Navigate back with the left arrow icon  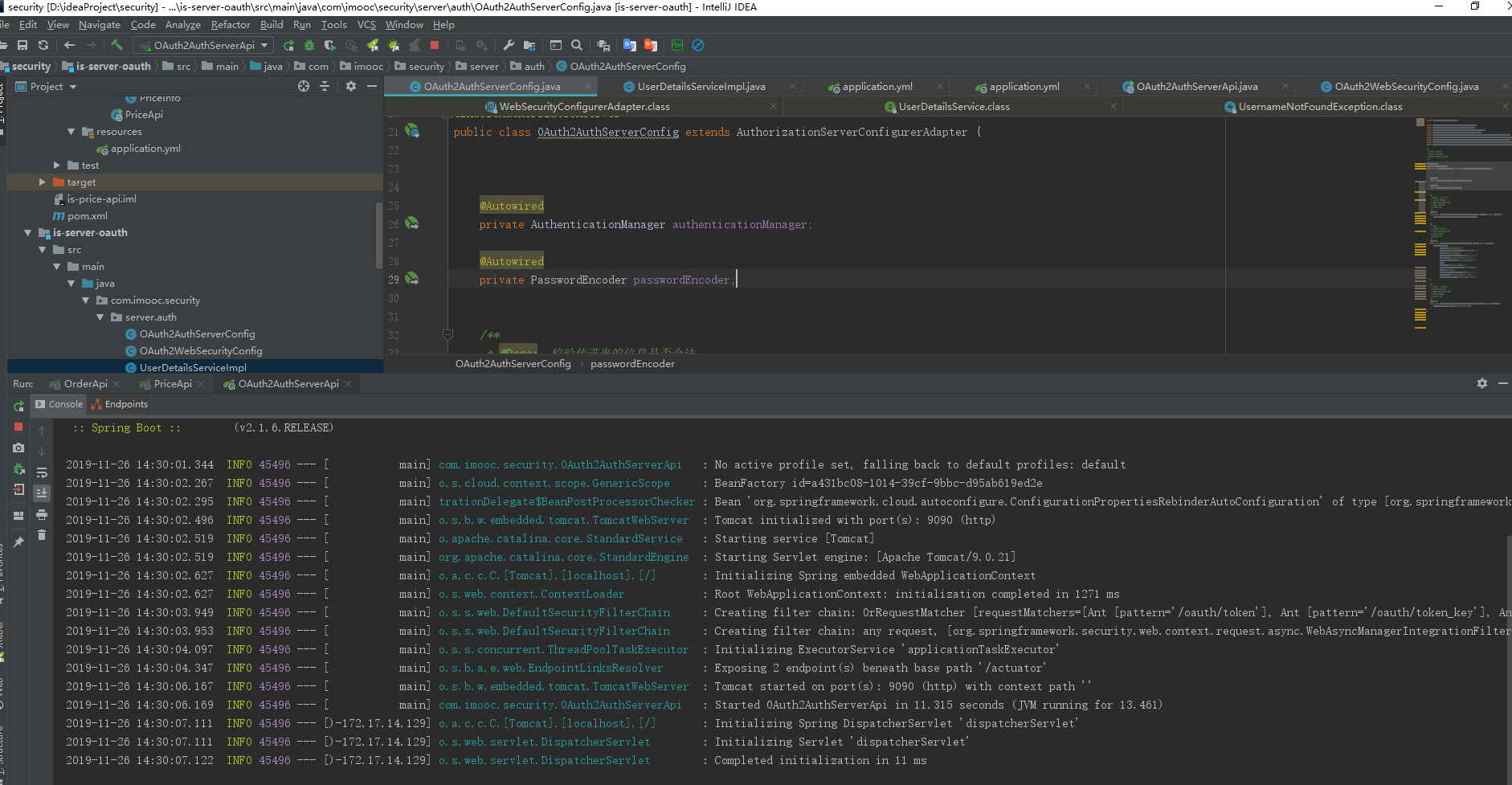coord(69,45)
